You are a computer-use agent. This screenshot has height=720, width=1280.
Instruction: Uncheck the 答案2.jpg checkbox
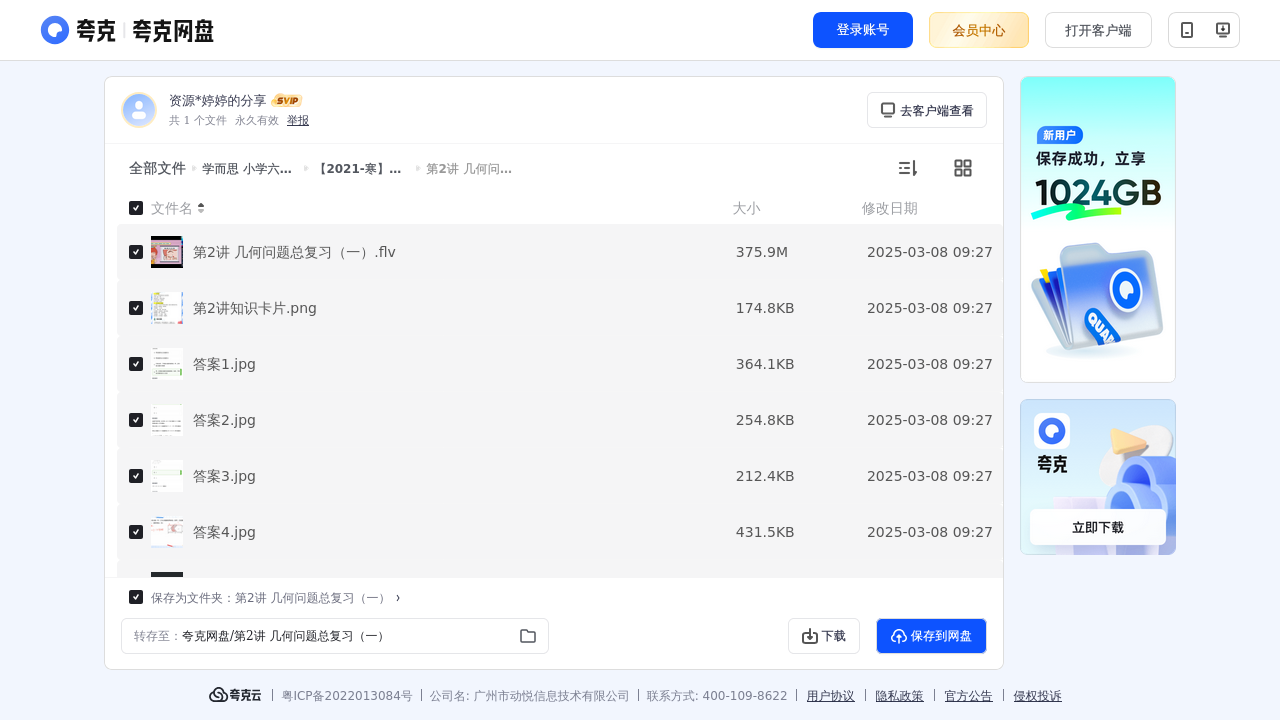pyautogui.click(x=136, y=420)
